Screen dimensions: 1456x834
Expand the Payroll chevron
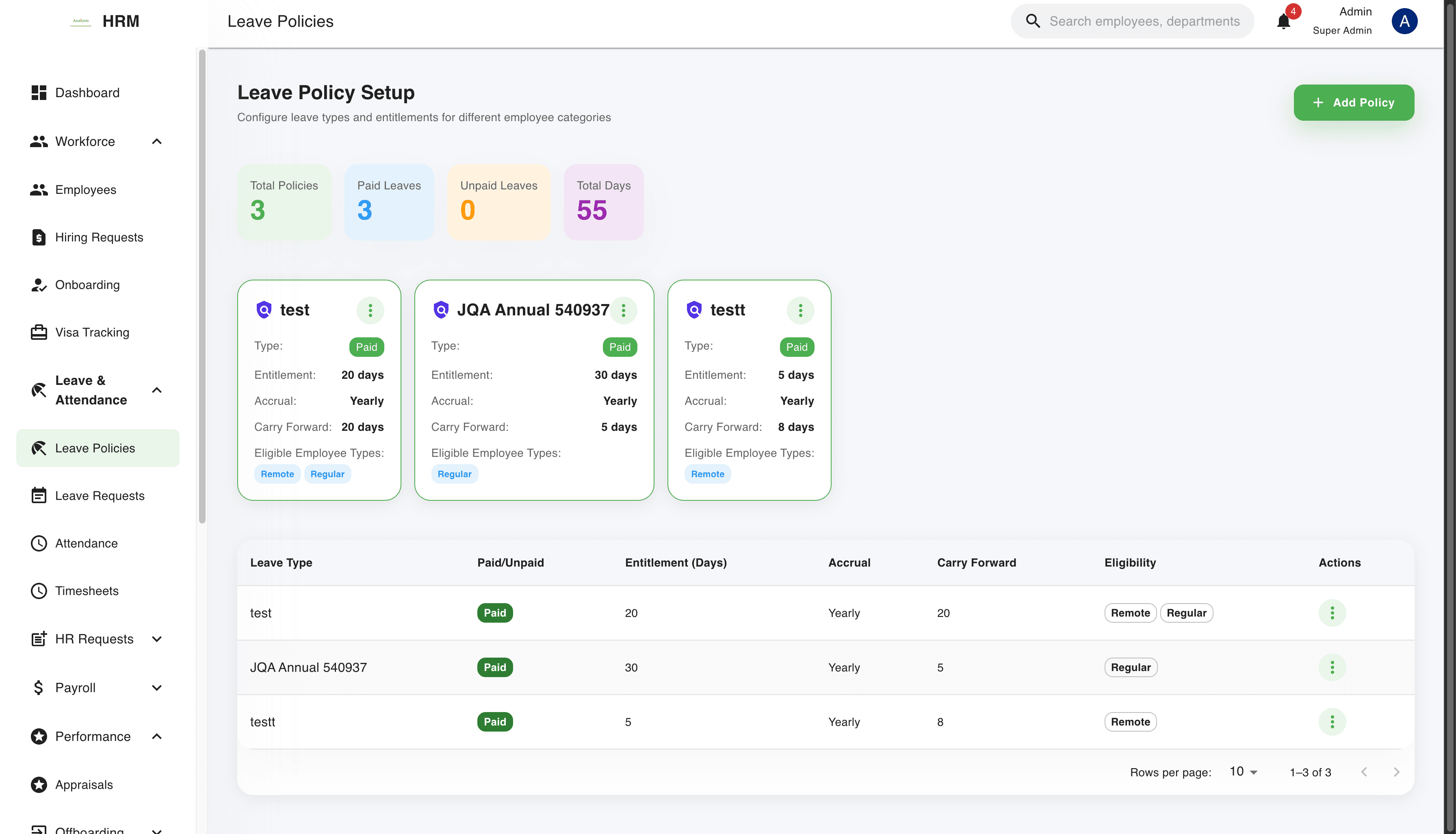(156, 687)
